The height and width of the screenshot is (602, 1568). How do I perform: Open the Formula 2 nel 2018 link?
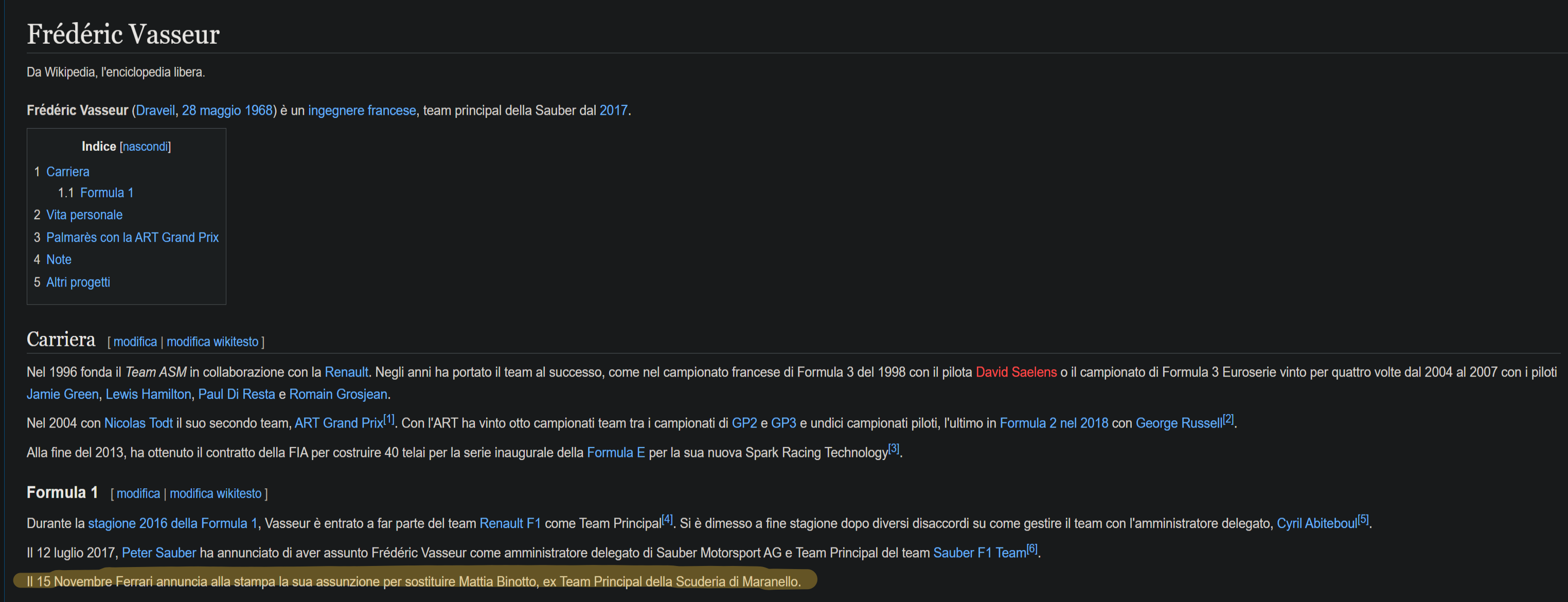[x=1054, y=423]
